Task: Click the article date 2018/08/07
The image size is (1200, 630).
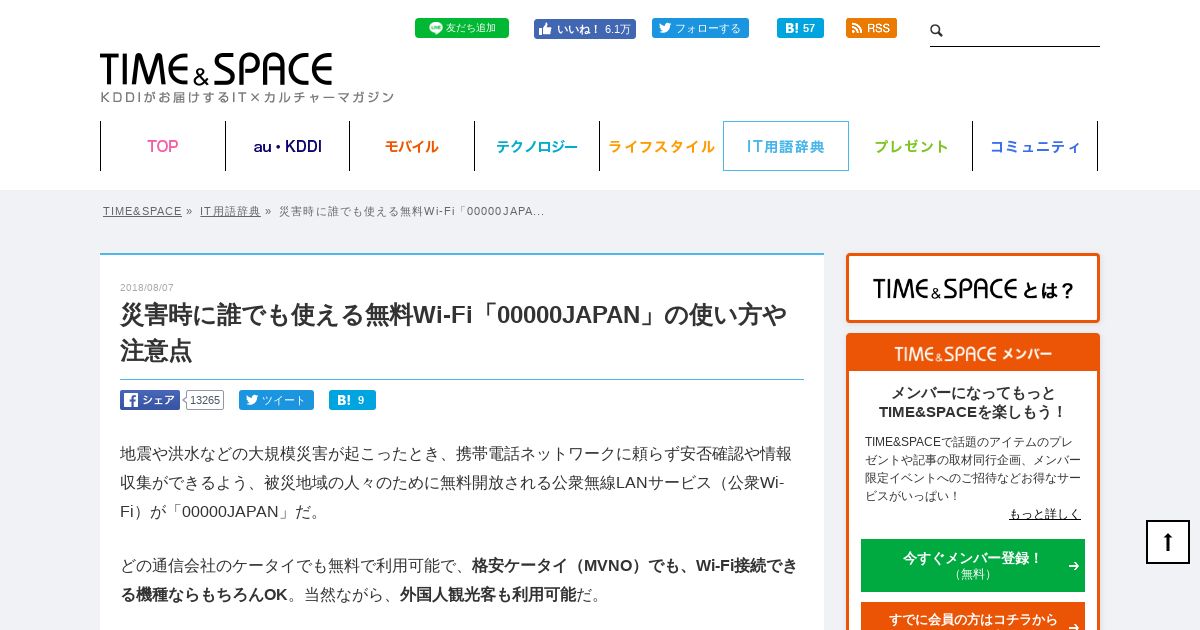Action: coord(147,288)
